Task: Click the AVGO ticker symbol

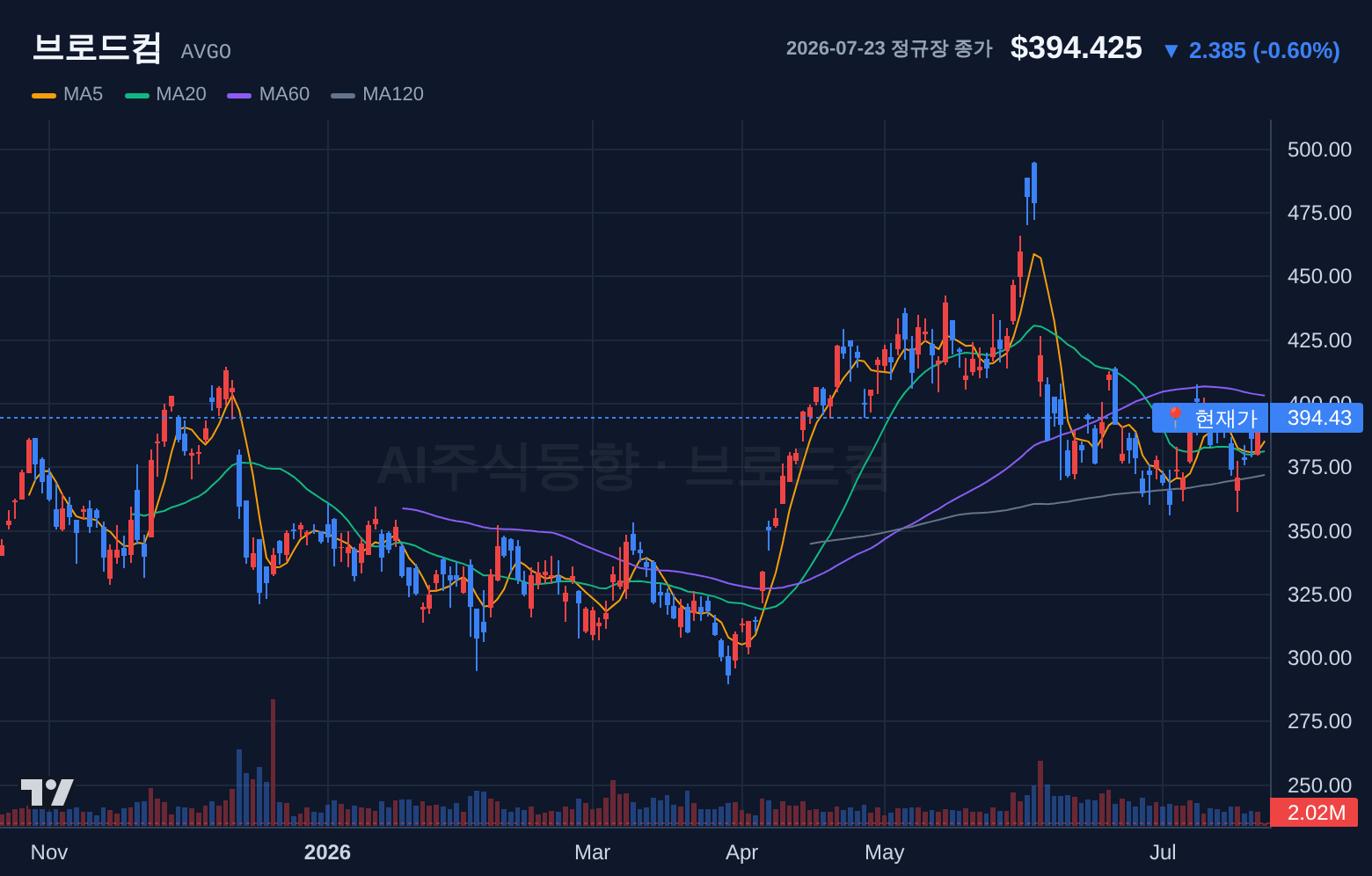Action: (206, 52)
